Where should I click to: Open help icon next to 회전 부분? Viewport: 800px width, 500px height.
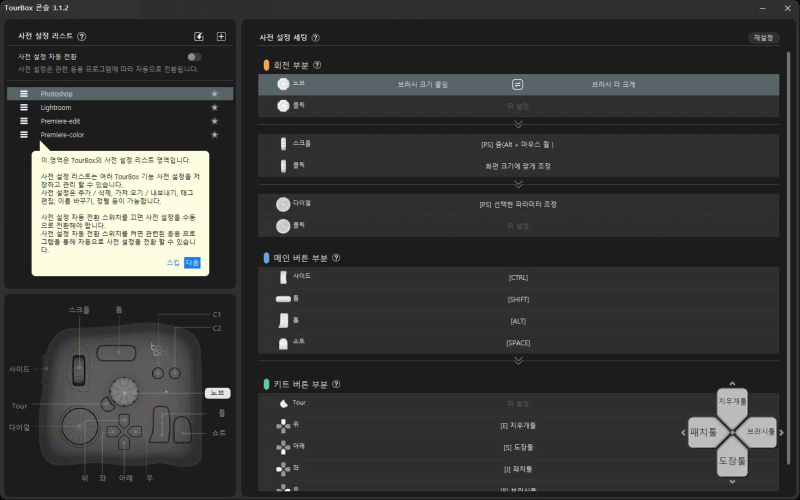coord(317,65)
